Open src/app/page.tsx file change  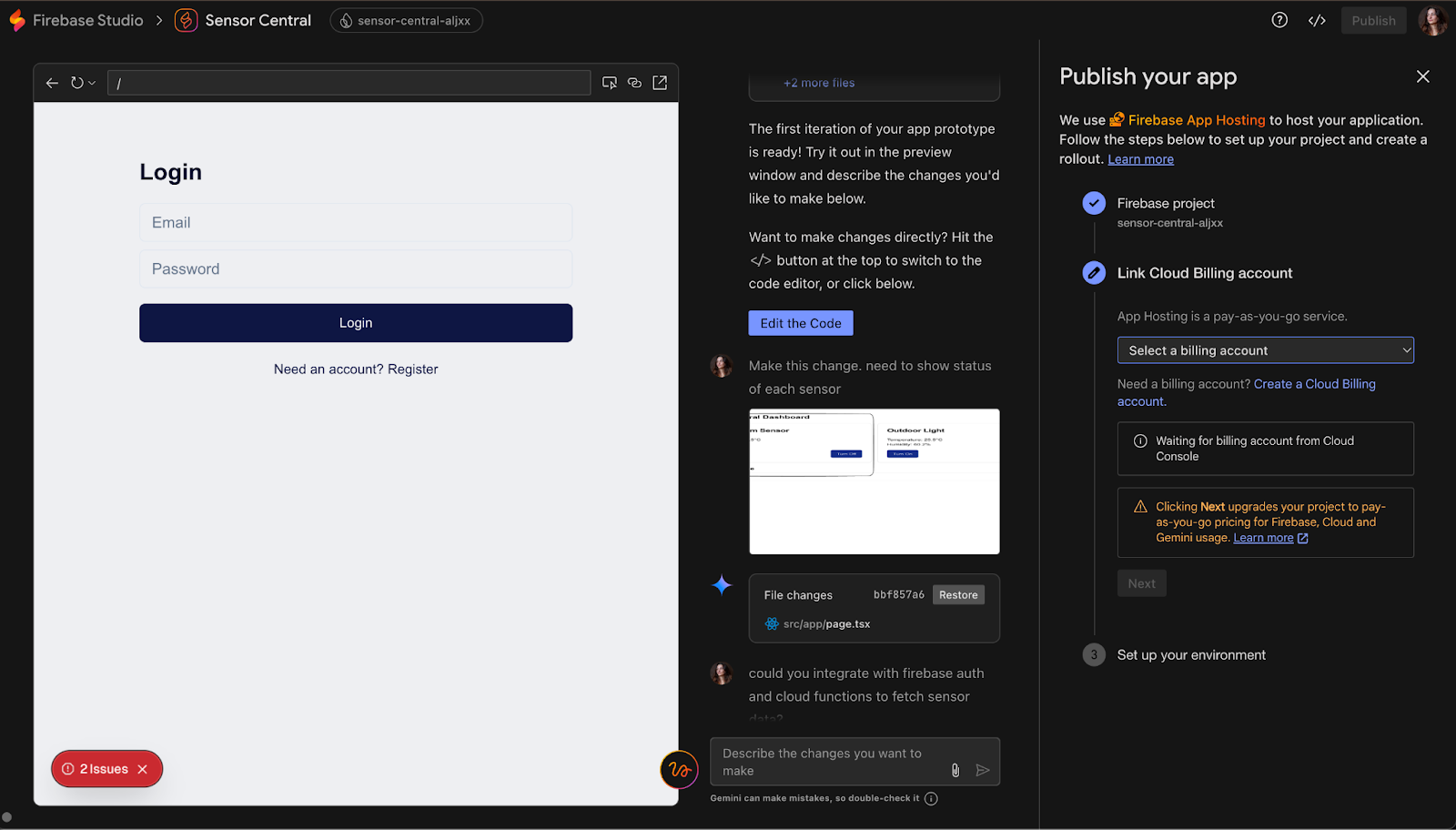pos(826,624)
